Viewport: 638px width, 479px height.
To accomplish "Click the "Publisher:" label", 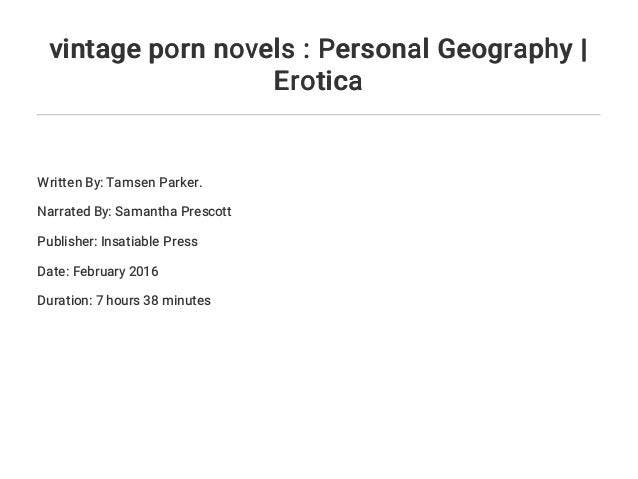I will tap(68, 241).
